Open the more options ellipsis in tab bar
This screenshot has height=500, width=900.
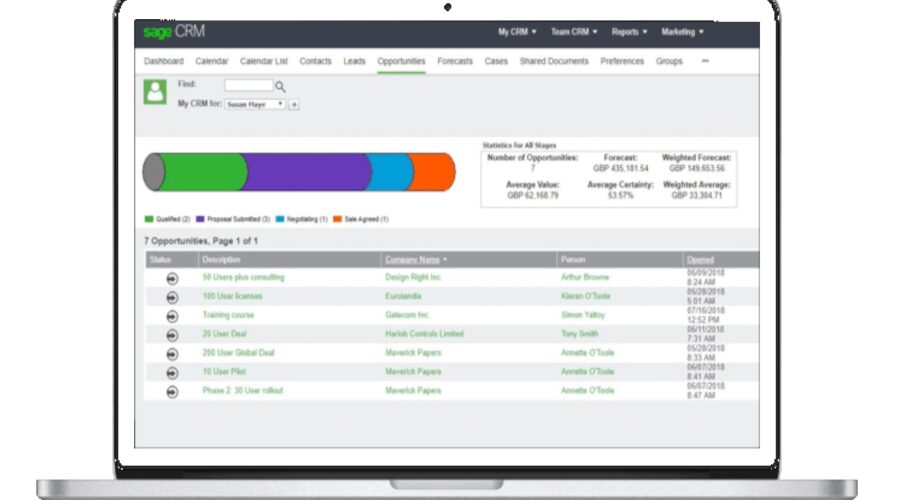[x=705, y=61]
